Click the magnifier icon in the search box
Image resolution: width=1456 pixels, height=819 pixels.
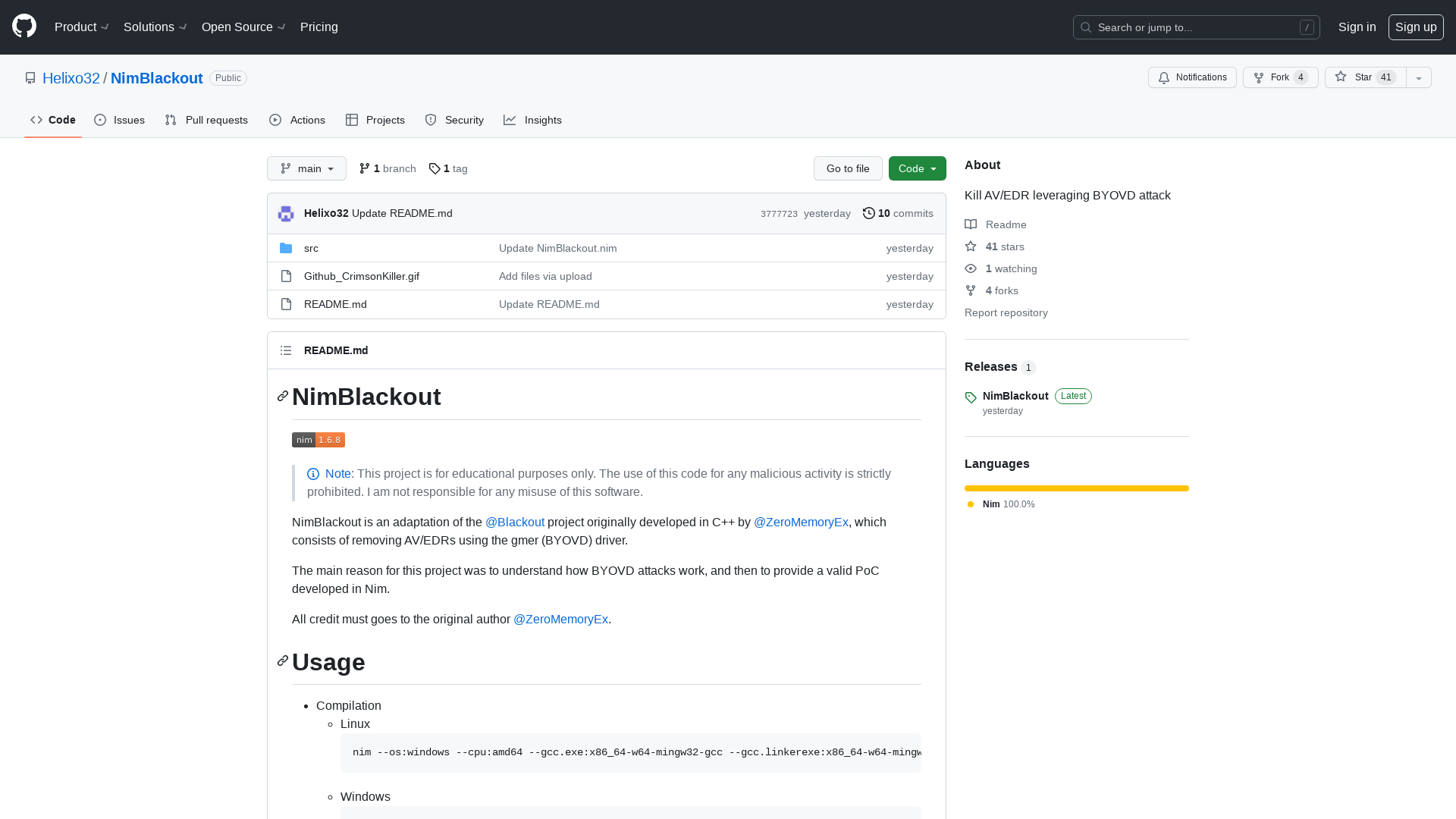point(1086,27)
